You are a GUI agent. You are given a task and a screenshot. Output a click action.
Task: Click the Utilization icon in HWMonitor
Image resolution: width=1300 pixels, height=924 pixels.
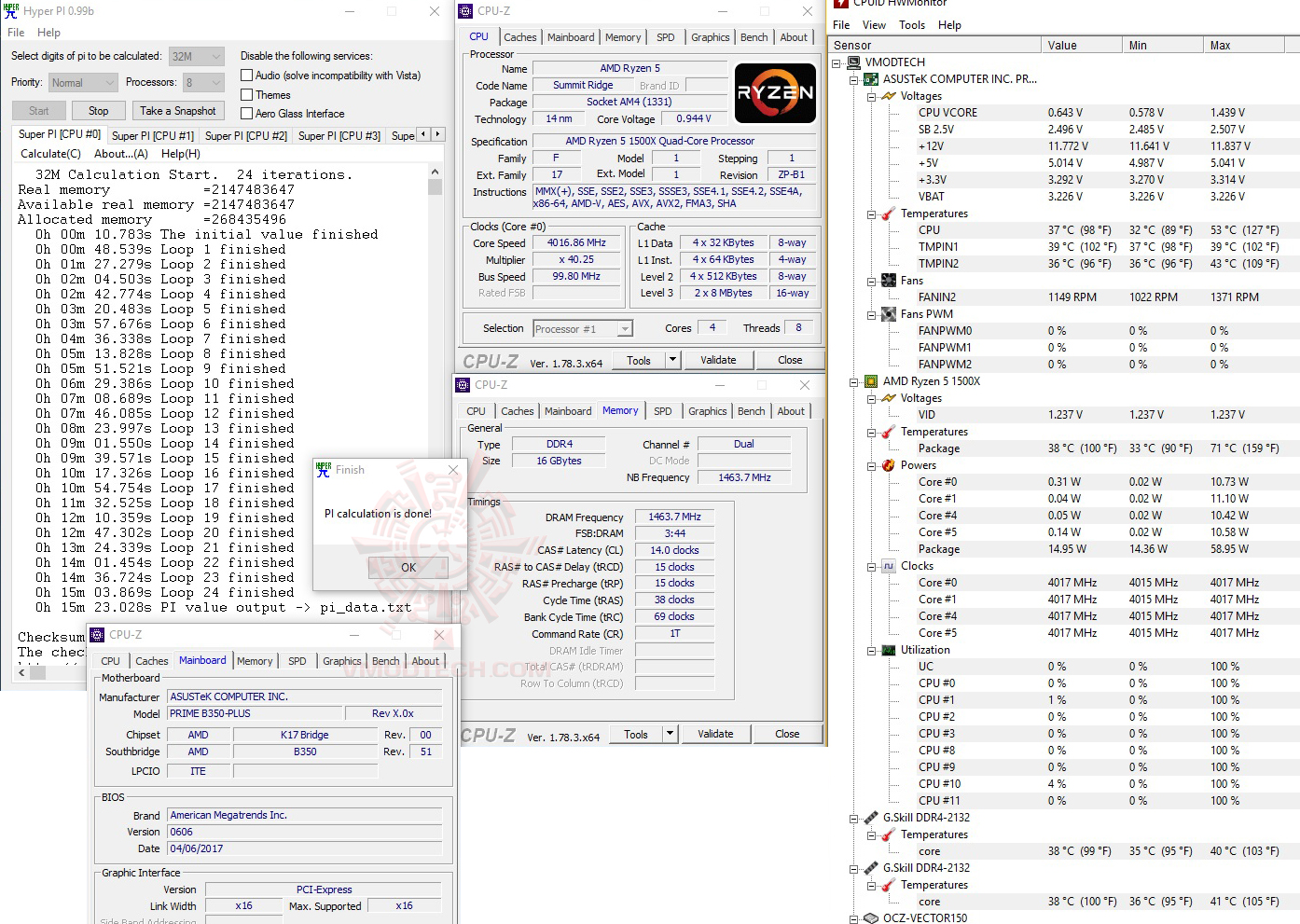pyautogui.click(x=887, y=650)
